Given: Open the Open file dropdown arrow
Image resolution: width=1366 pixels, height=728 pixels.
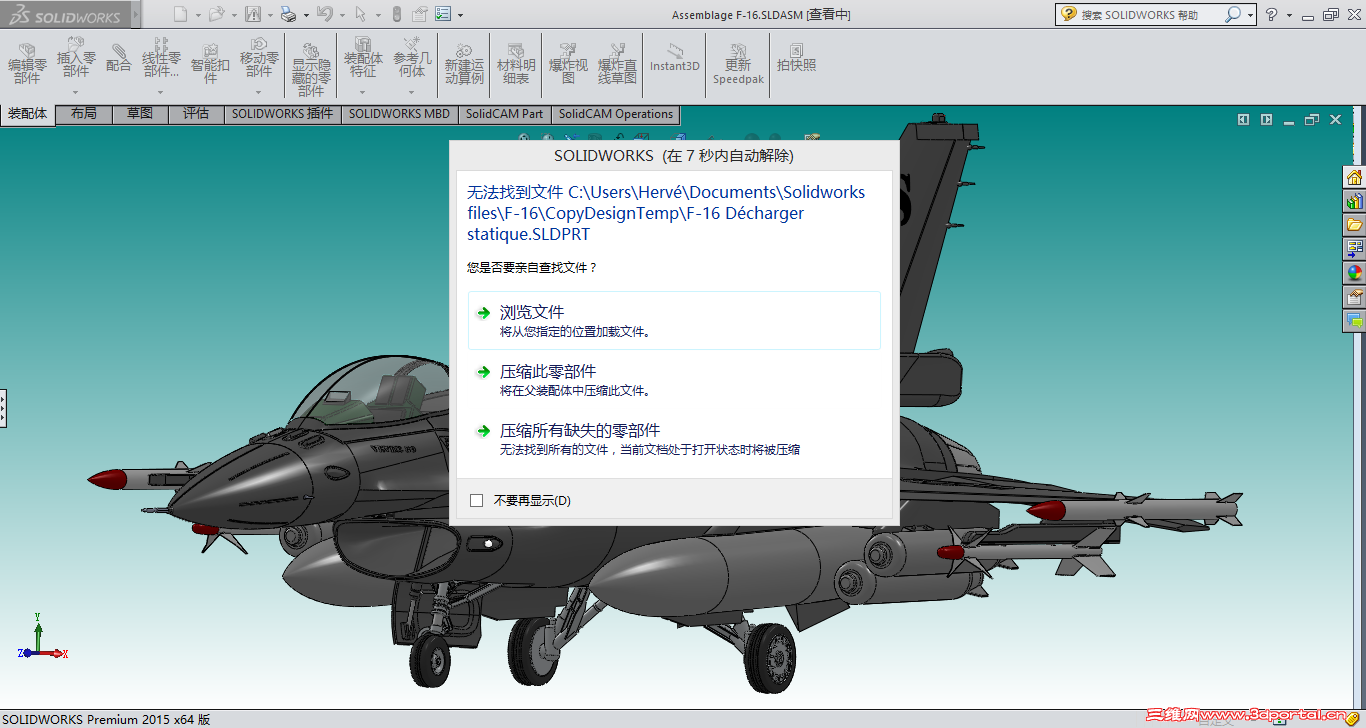Looking at the screenshot, I should pyautogui.click(x=234, y=16).
